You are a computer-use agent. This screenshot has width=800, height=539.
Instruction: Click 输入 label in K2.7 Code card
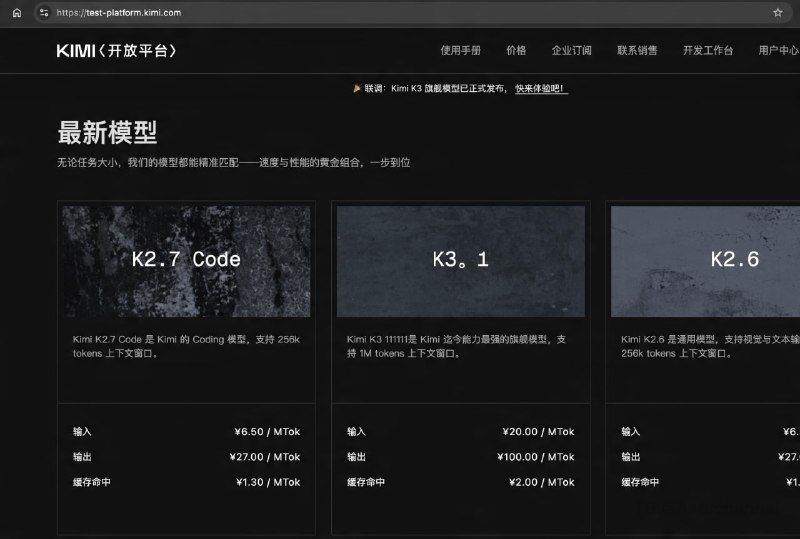click(82, 432)
